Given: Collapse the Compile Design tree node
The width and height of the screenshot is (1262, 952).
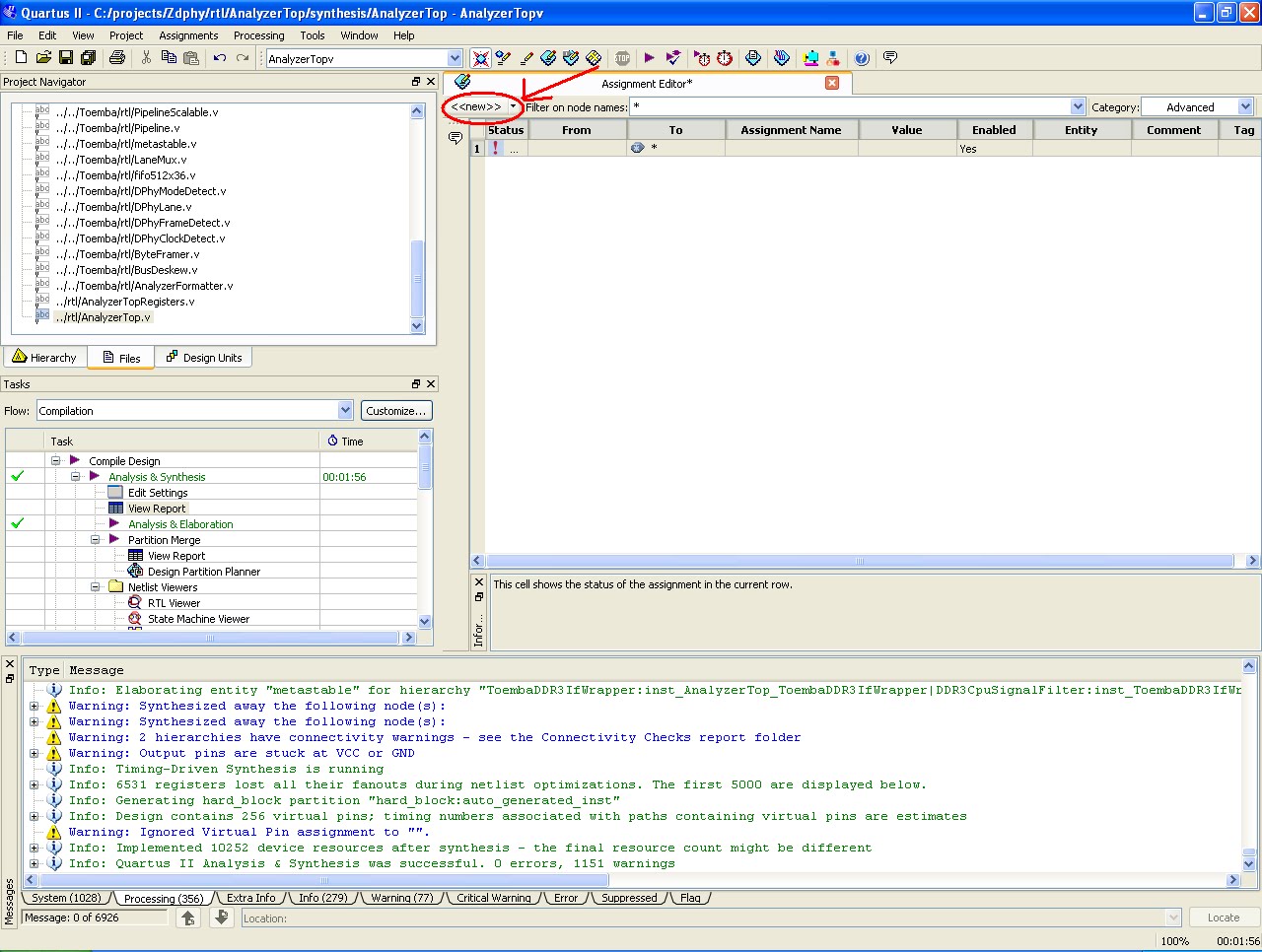Looking at the screenshot, I should pos(56,461).
